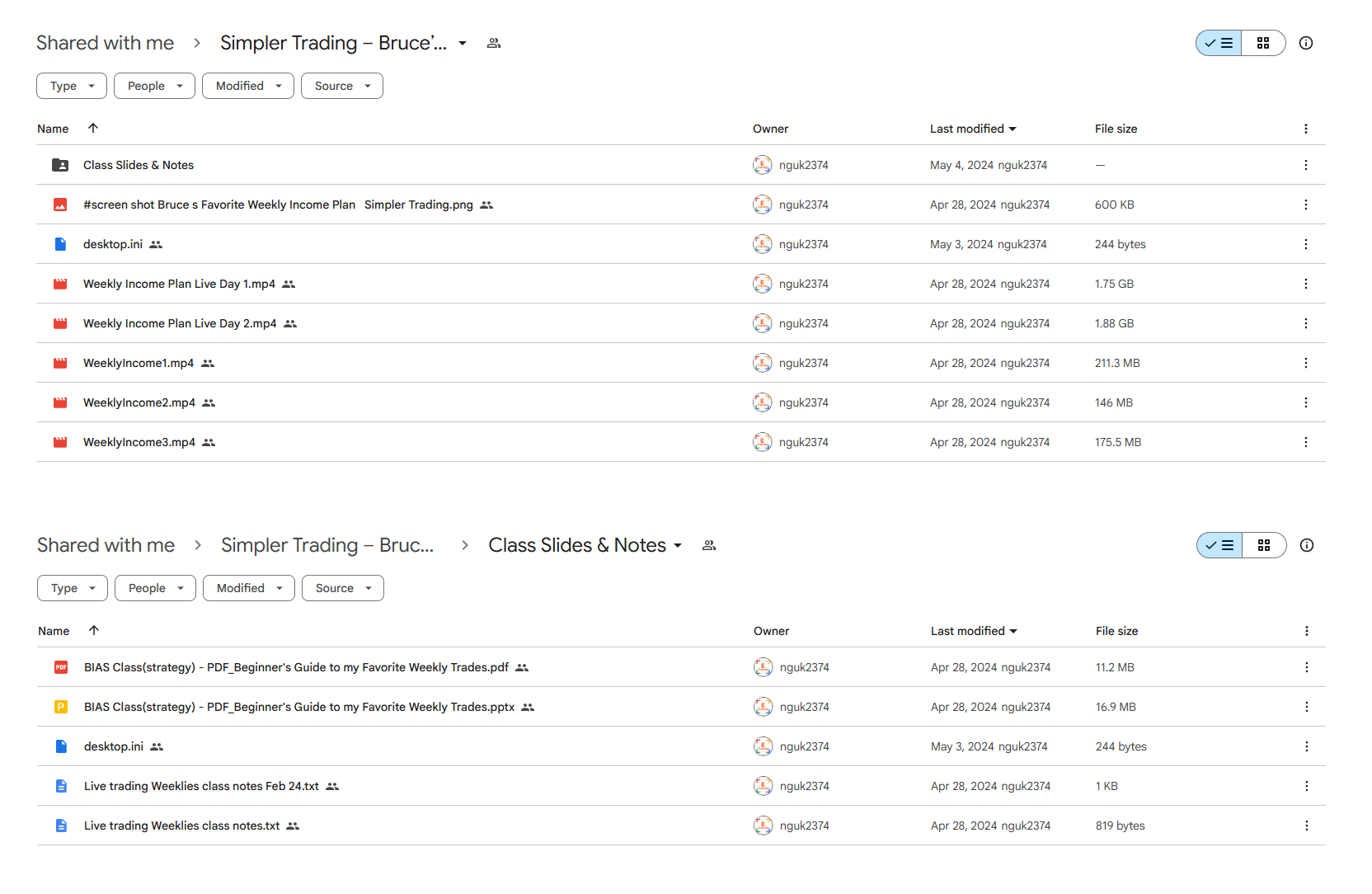Open more actions for the Beginner's Guide pdf

(1306, 667)
